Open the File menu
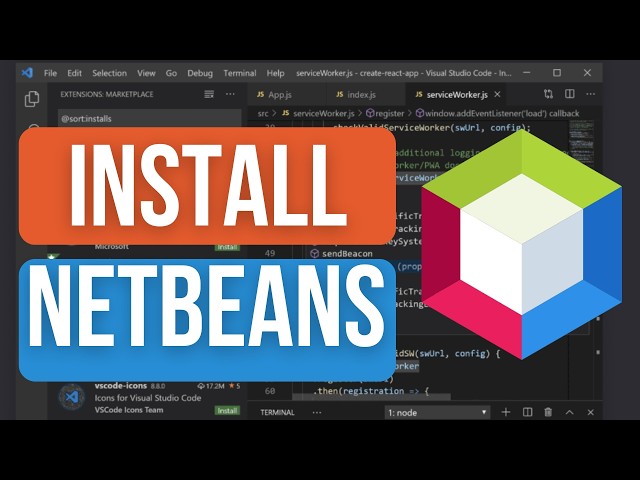The width and height of the screenshot is (640, 480). click(50, 73)
